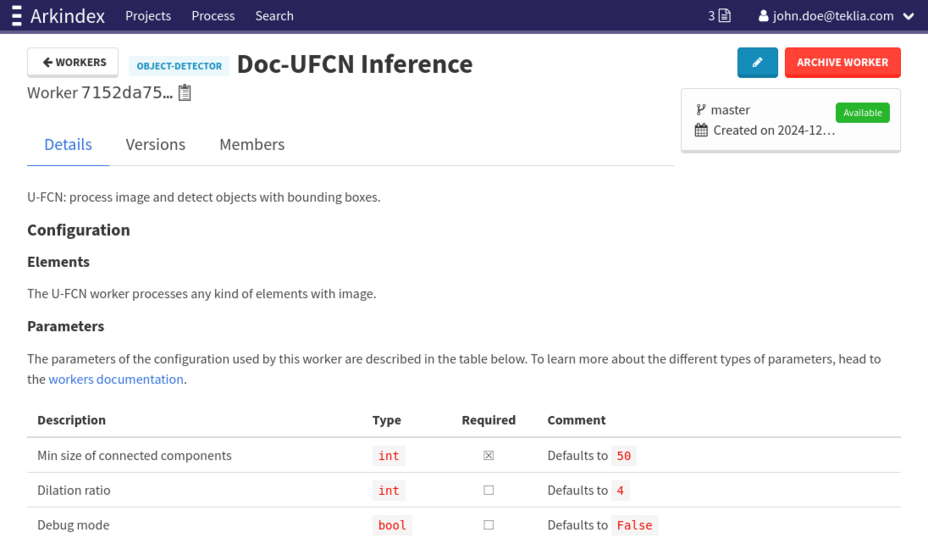Open the selection documents icon showing 3
The height and width of the screenshot is (538, 928).
tap(719, 16)
